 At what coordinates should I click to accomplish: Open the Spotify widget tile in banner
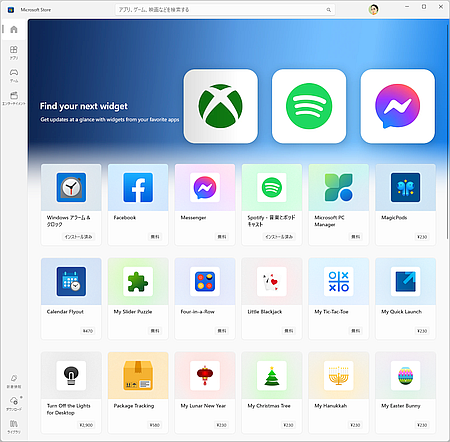(309, 106)
